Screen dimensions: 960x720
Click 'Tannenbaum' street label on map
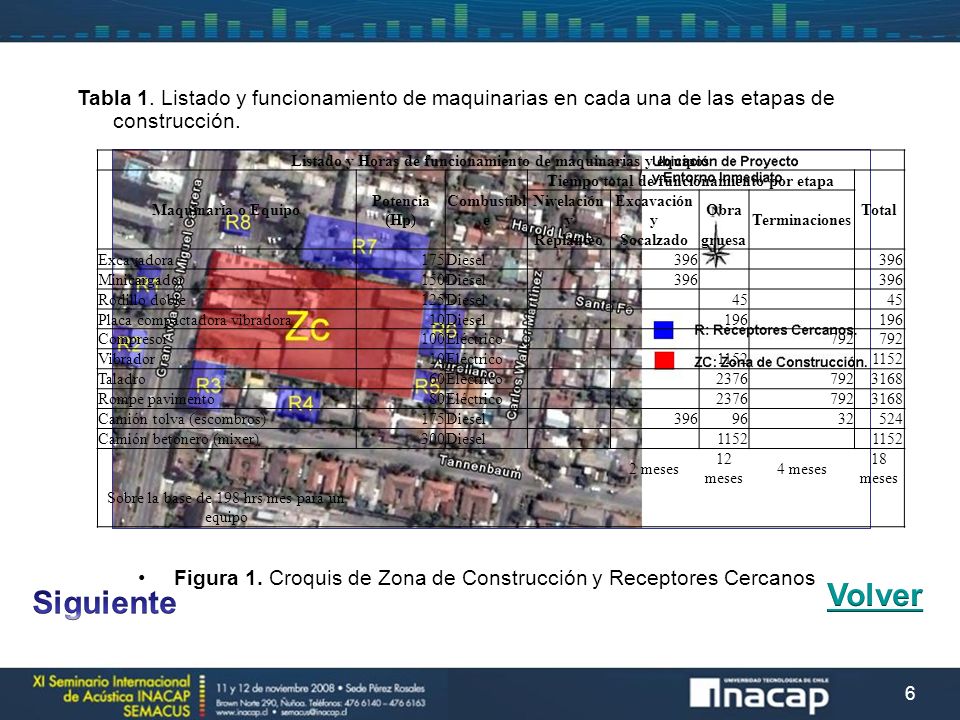coord(480,467)
